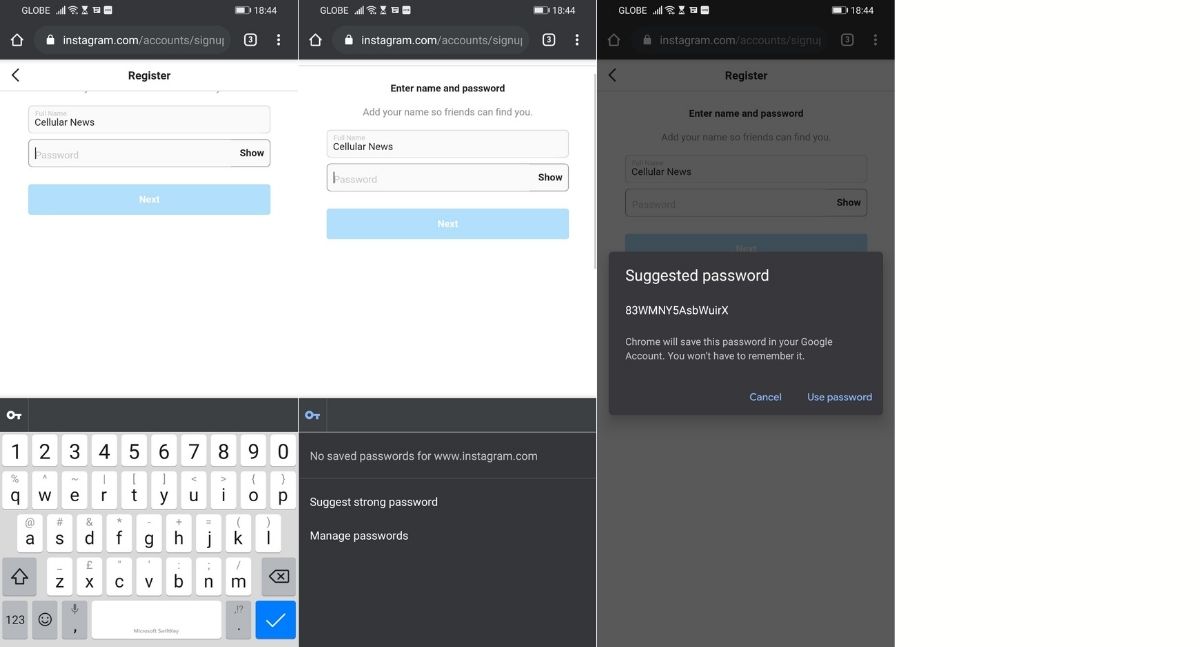Go back with the Register arrow in first screen
Viewport: 1200px width, 647px height.
pyautogui.click(x=15, y=75)
